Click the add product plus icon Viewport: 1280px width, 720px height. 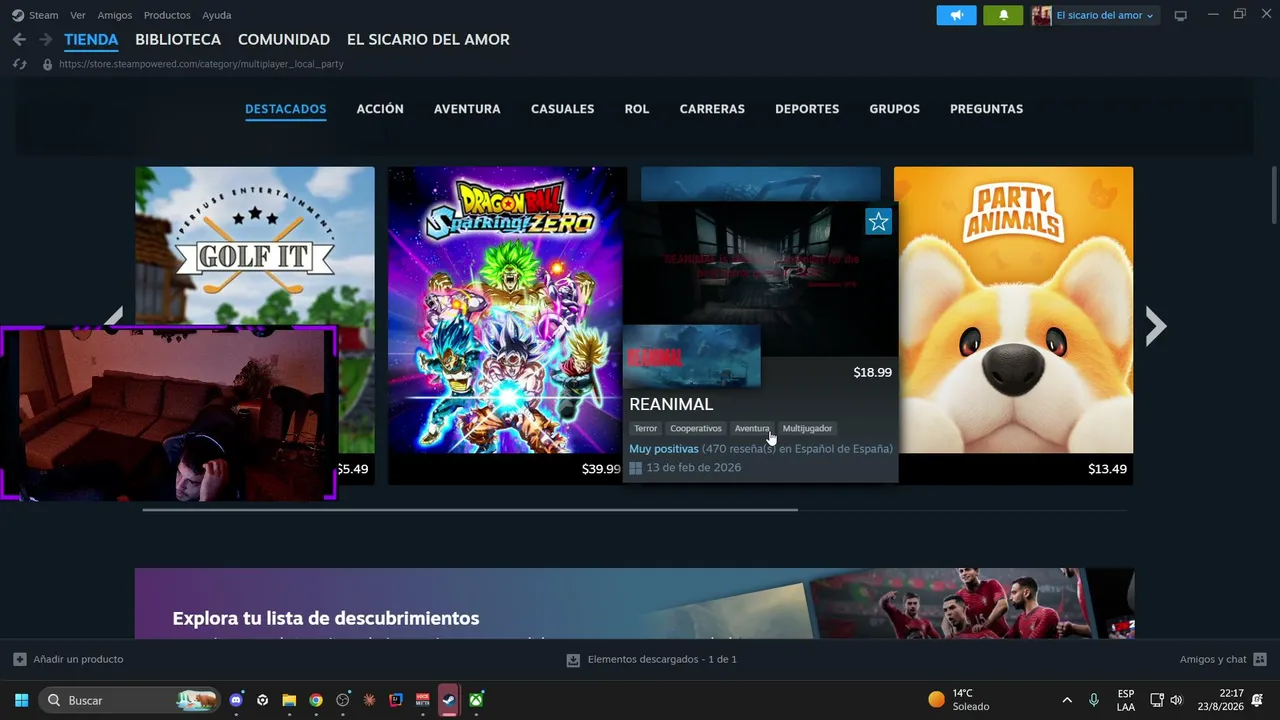click(x=20, y=659)
